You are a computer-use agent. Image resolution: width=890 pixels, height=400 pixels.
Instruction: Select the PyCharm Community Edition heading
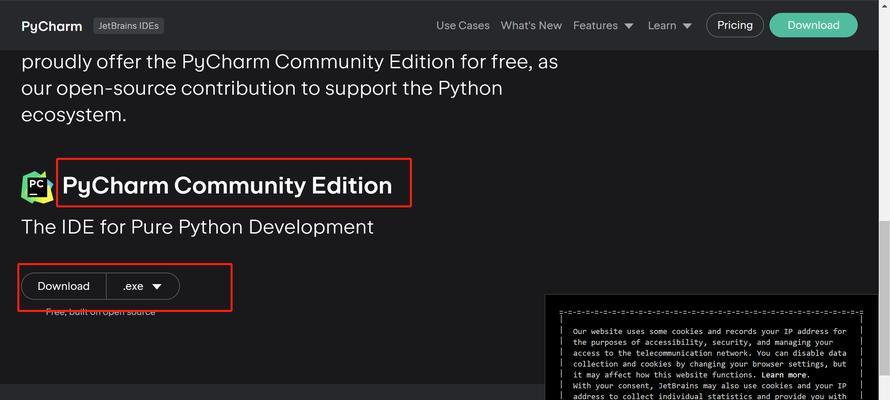(227, 186)
